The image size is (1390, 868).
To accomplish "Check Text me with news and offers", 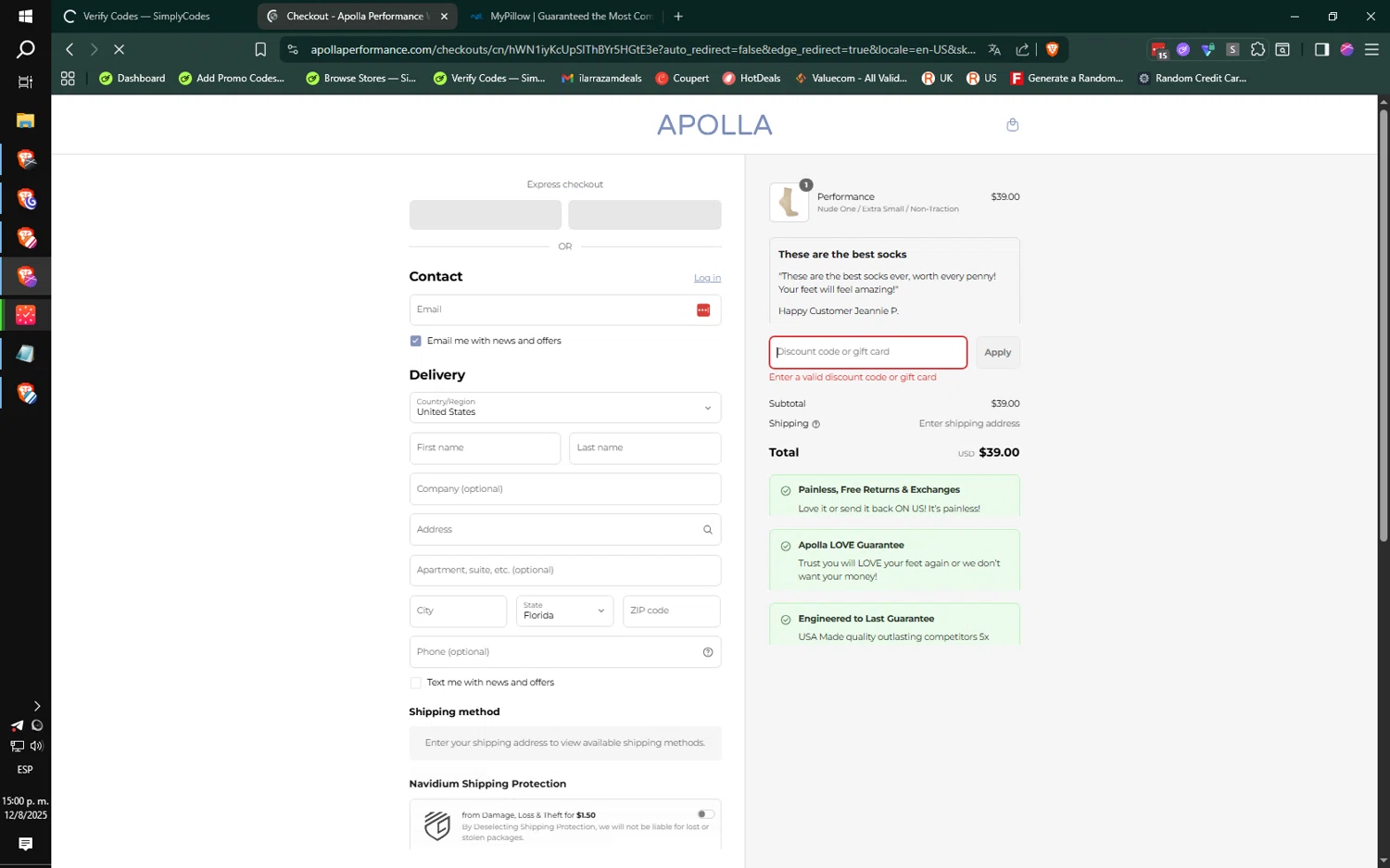I will pos(415,683).
